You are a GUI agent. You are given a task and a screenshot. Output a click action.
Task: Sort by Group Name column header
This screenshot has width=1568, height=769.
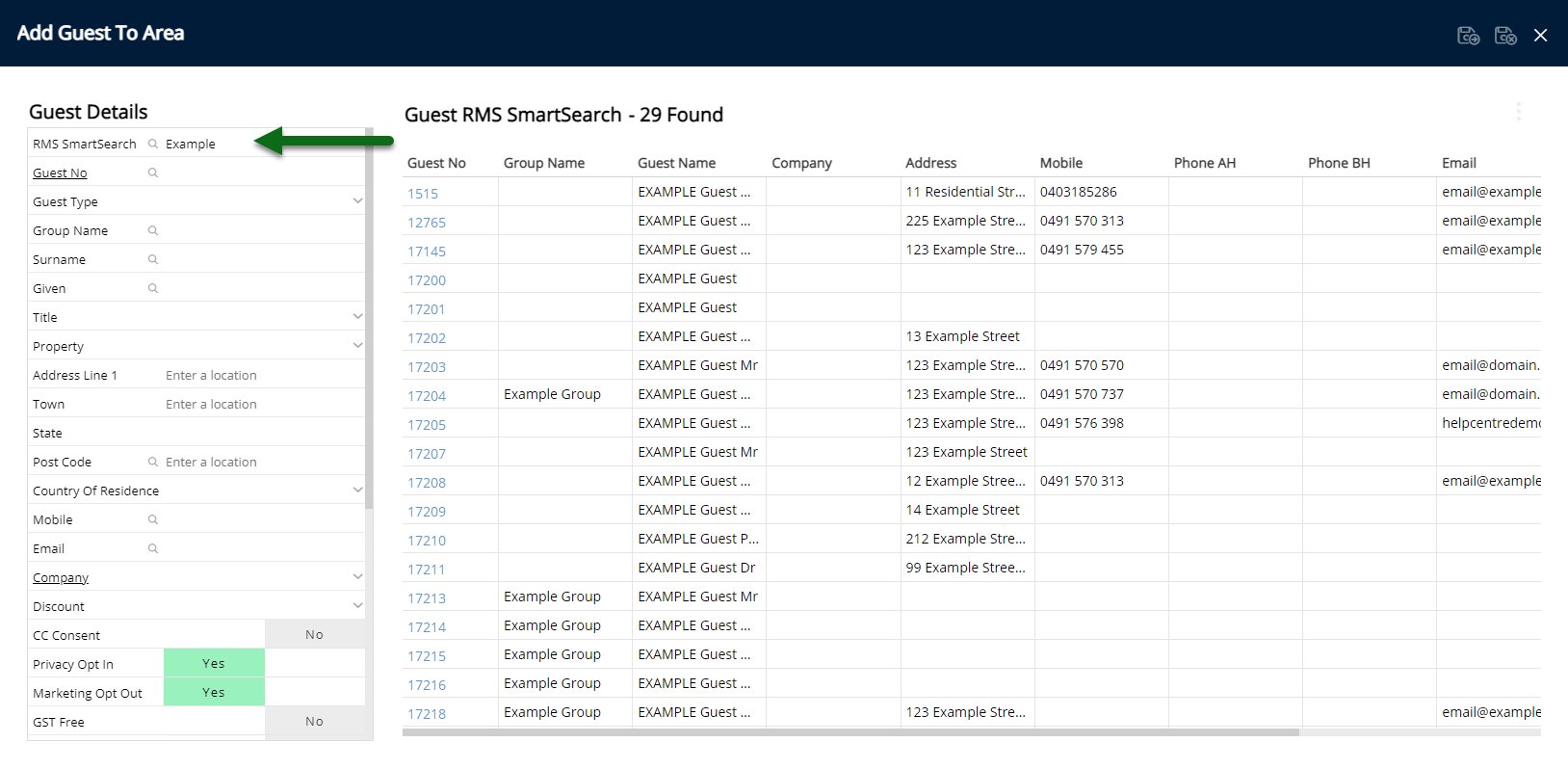coord(544,163)
